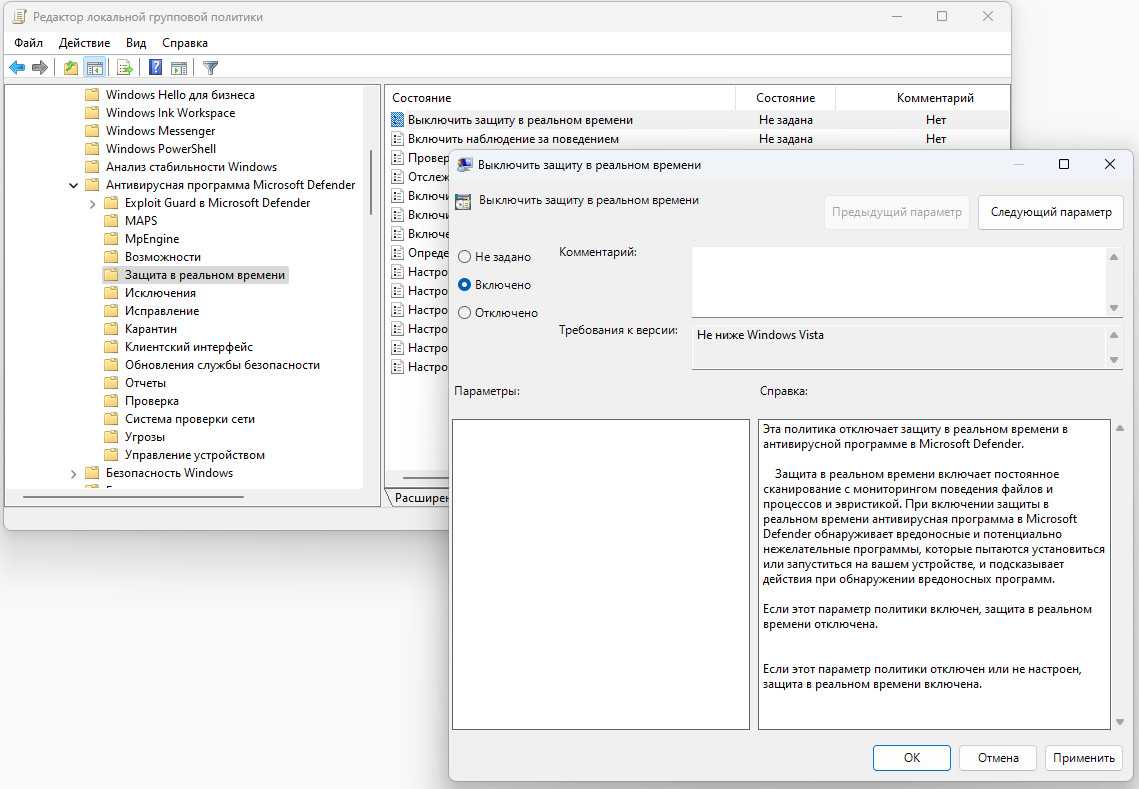Click inside the Комментарий text field

click(899, 282)
